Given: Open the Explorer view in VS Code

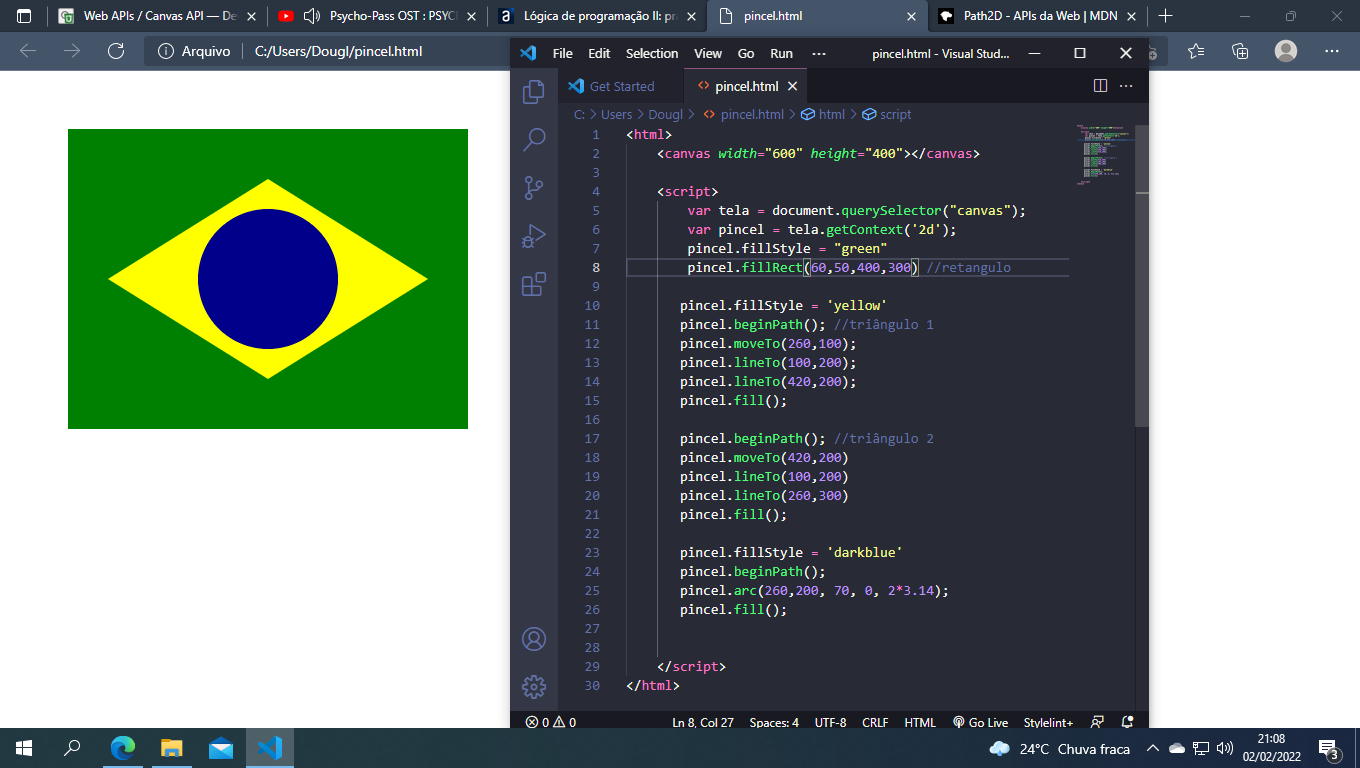Looking at the screenshot, I should point(534,91).
